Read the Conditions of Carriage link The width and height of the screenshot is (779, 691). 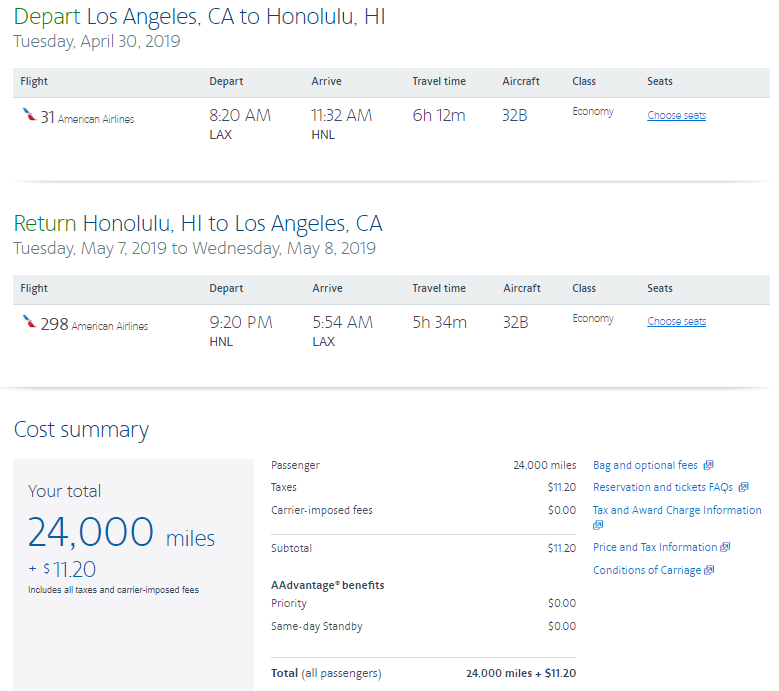click(x=647, y=570)
